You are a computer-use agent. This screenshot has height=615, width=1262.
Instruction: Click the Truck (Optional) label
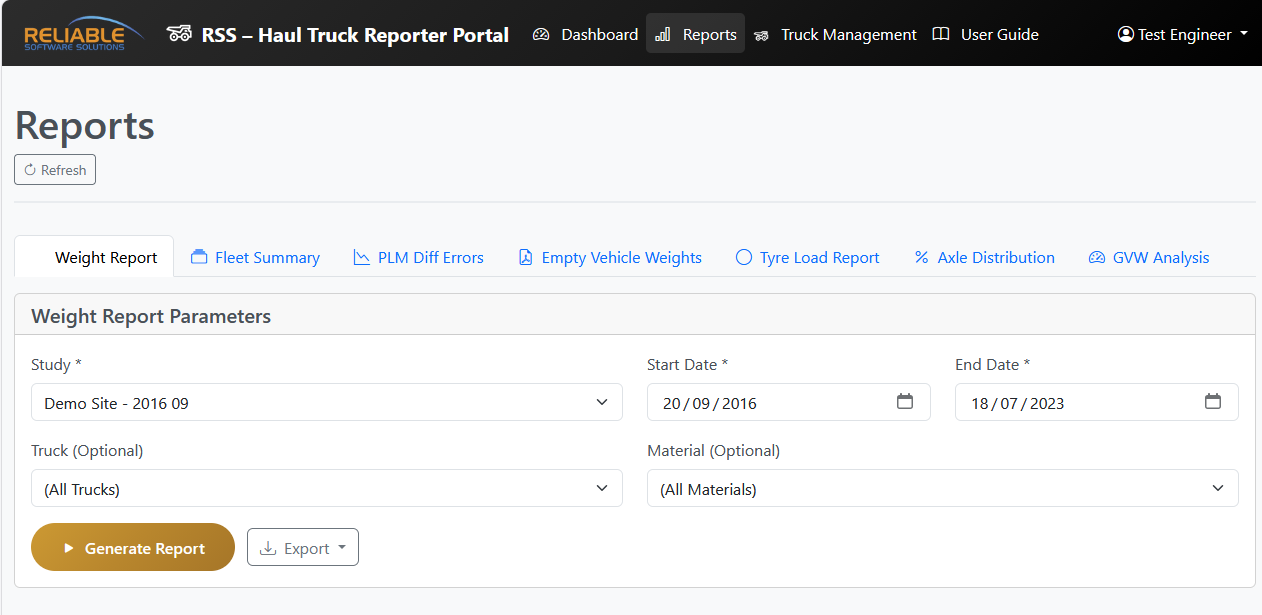tap(87, 450)
